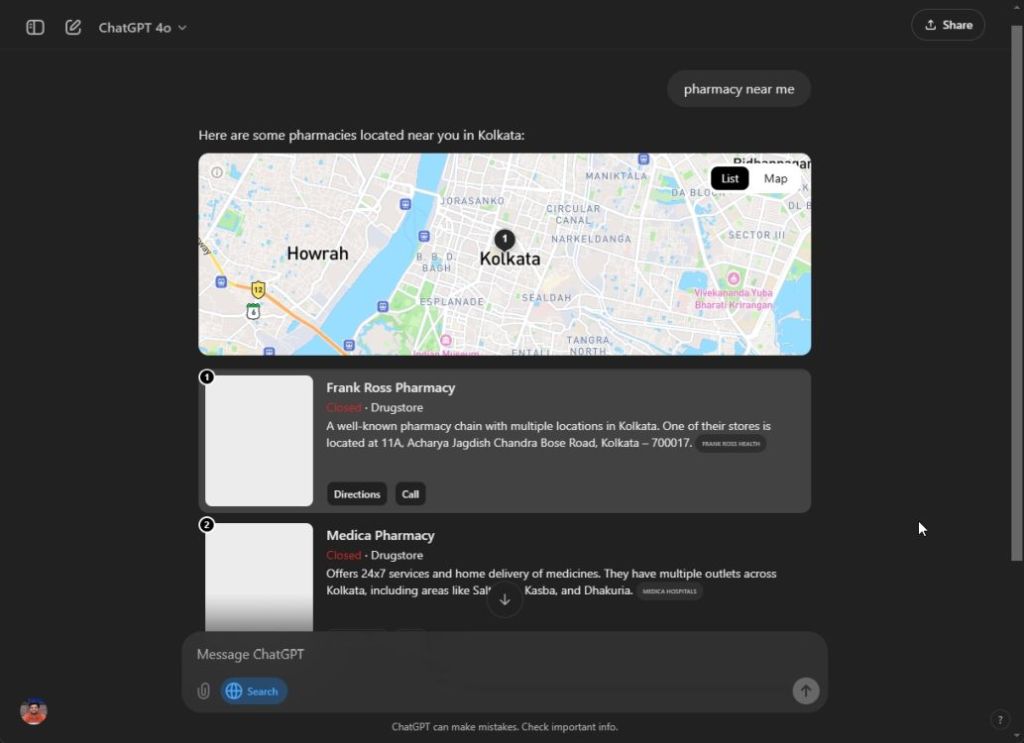1024x743 pixels.
Task: Open Frank Ross Pharmacy photo thumbnail
Action: (259, 441)
